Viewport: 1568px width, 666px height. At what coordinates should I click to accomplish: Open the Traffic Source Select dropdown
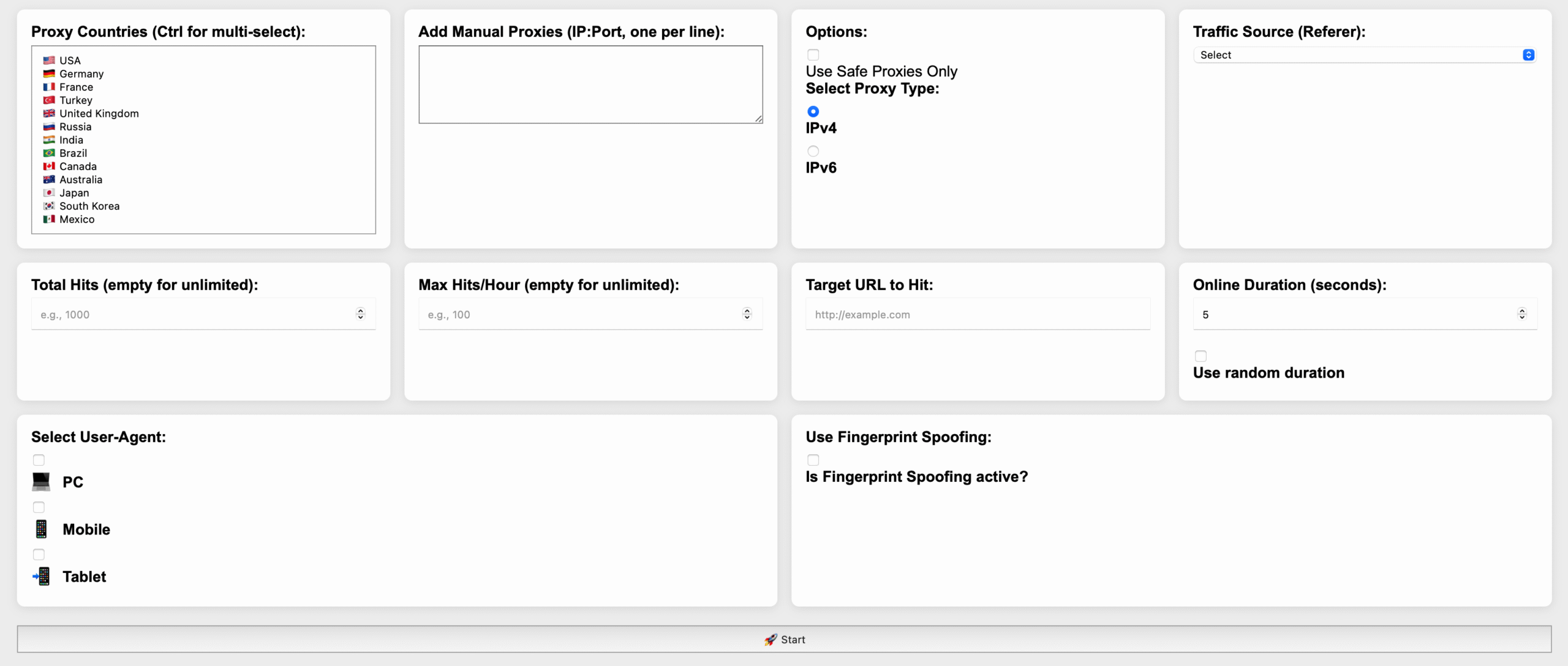(x=1365, y=55)
